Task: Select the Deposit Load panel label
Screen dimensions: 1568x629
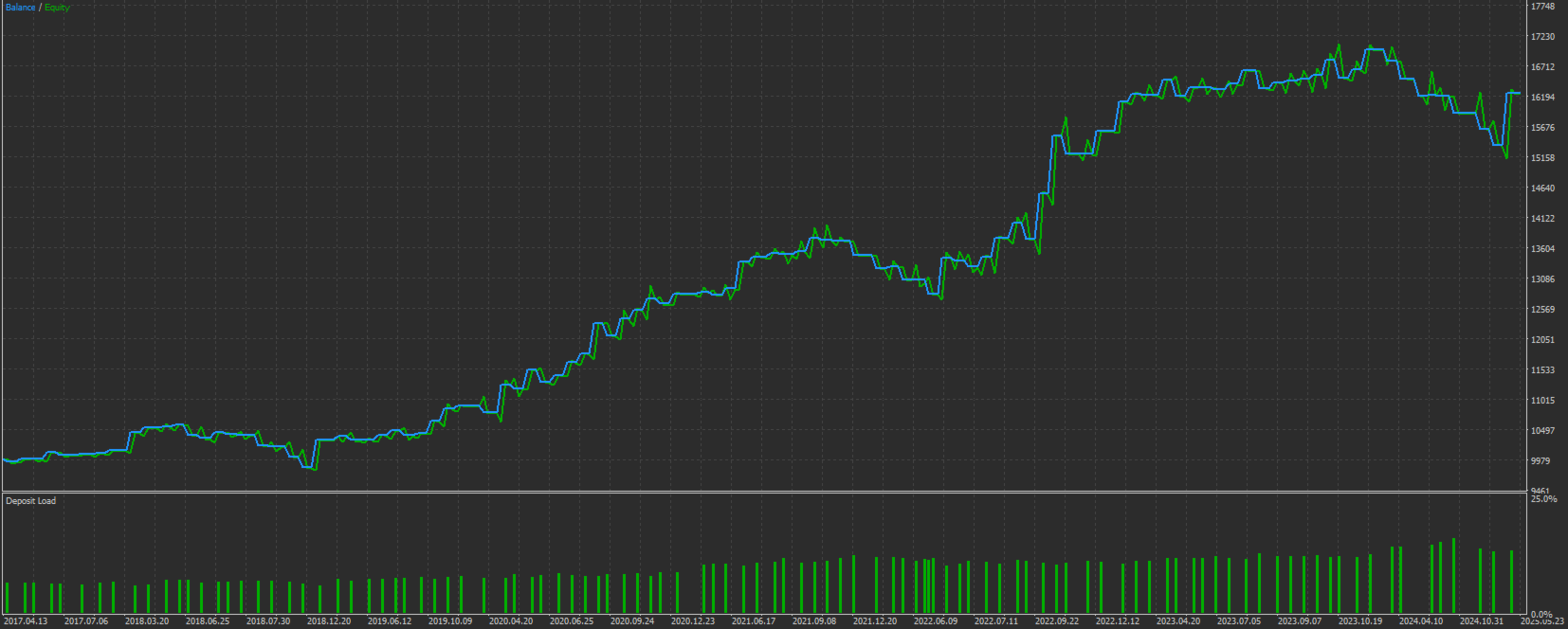Action: point(30,501)
